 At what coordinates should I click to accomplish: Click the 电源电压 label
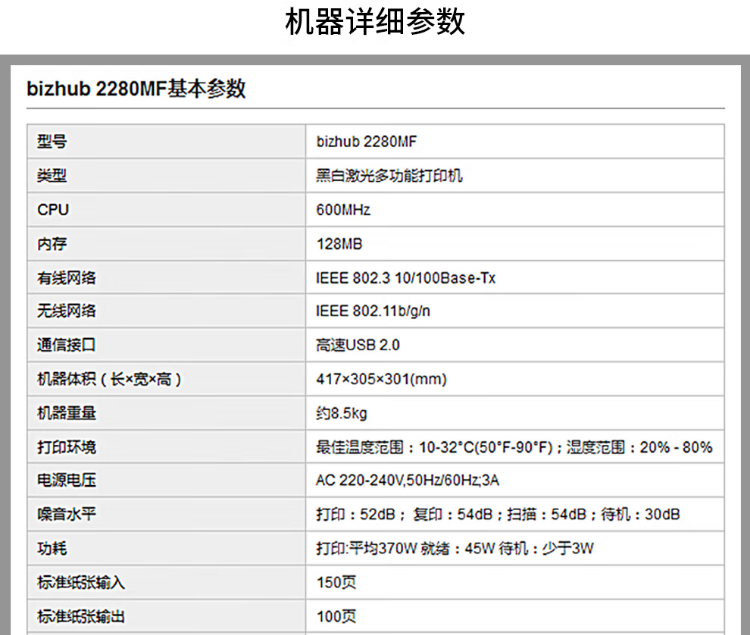pos(66,480)
